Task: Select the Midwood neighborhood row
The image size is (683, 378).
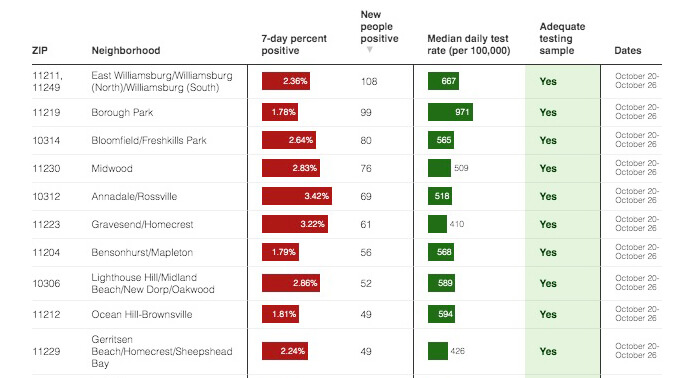Action: 347,168
